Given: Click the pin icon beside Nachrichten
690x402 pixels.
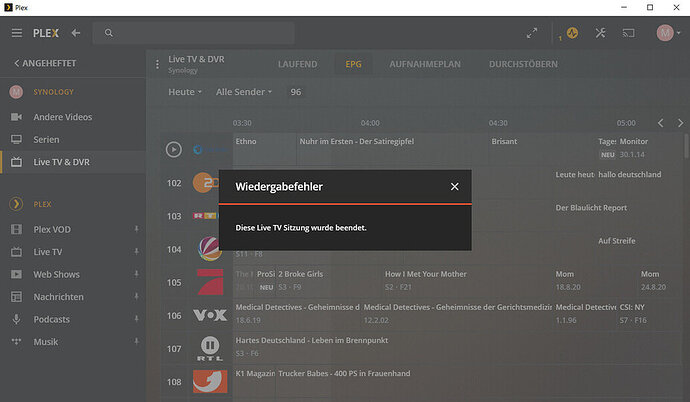Looking at the screenshot, I should (136, 296).
